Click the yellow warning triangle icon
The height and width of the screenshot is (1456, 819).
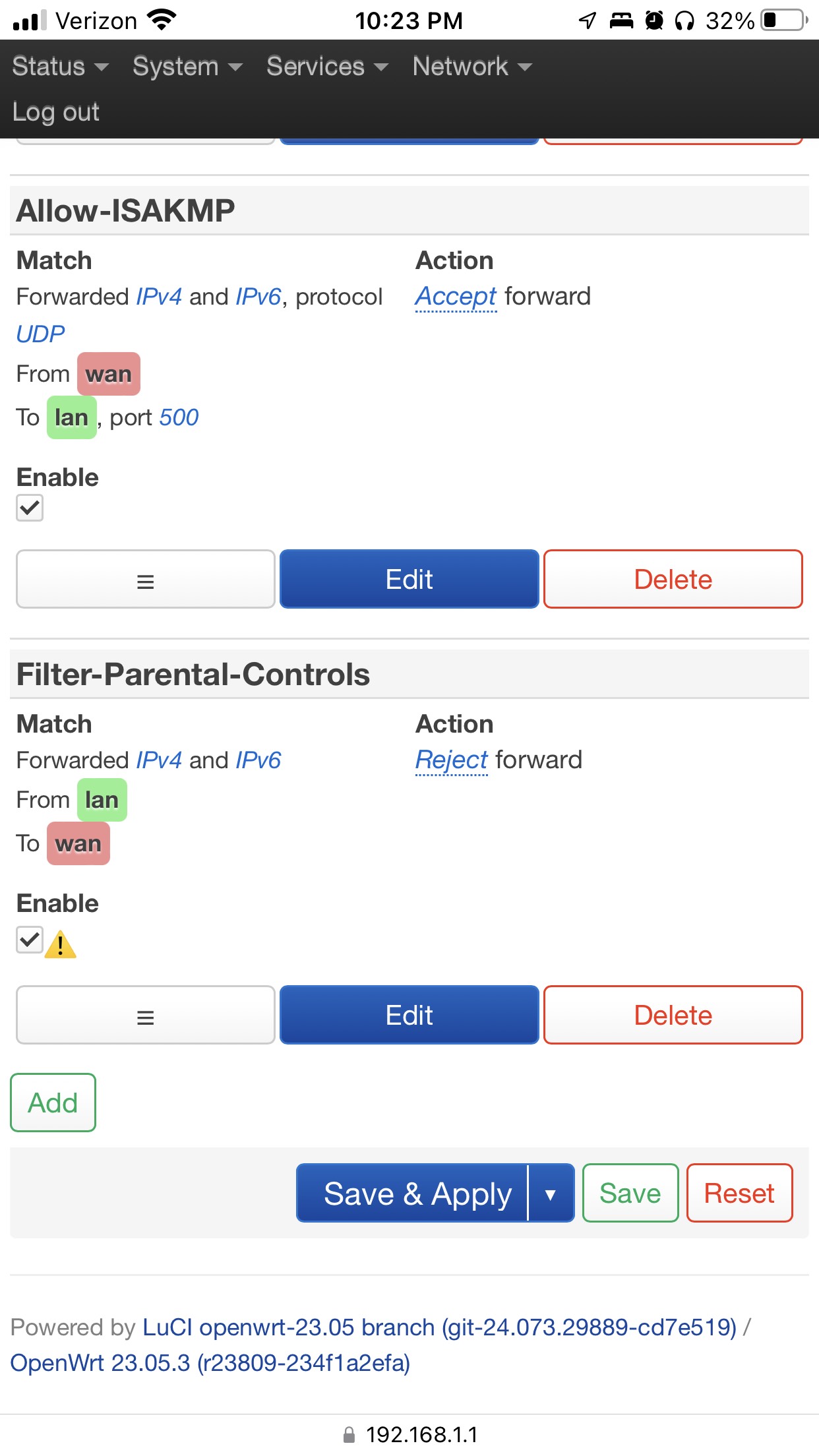[61, 944]
